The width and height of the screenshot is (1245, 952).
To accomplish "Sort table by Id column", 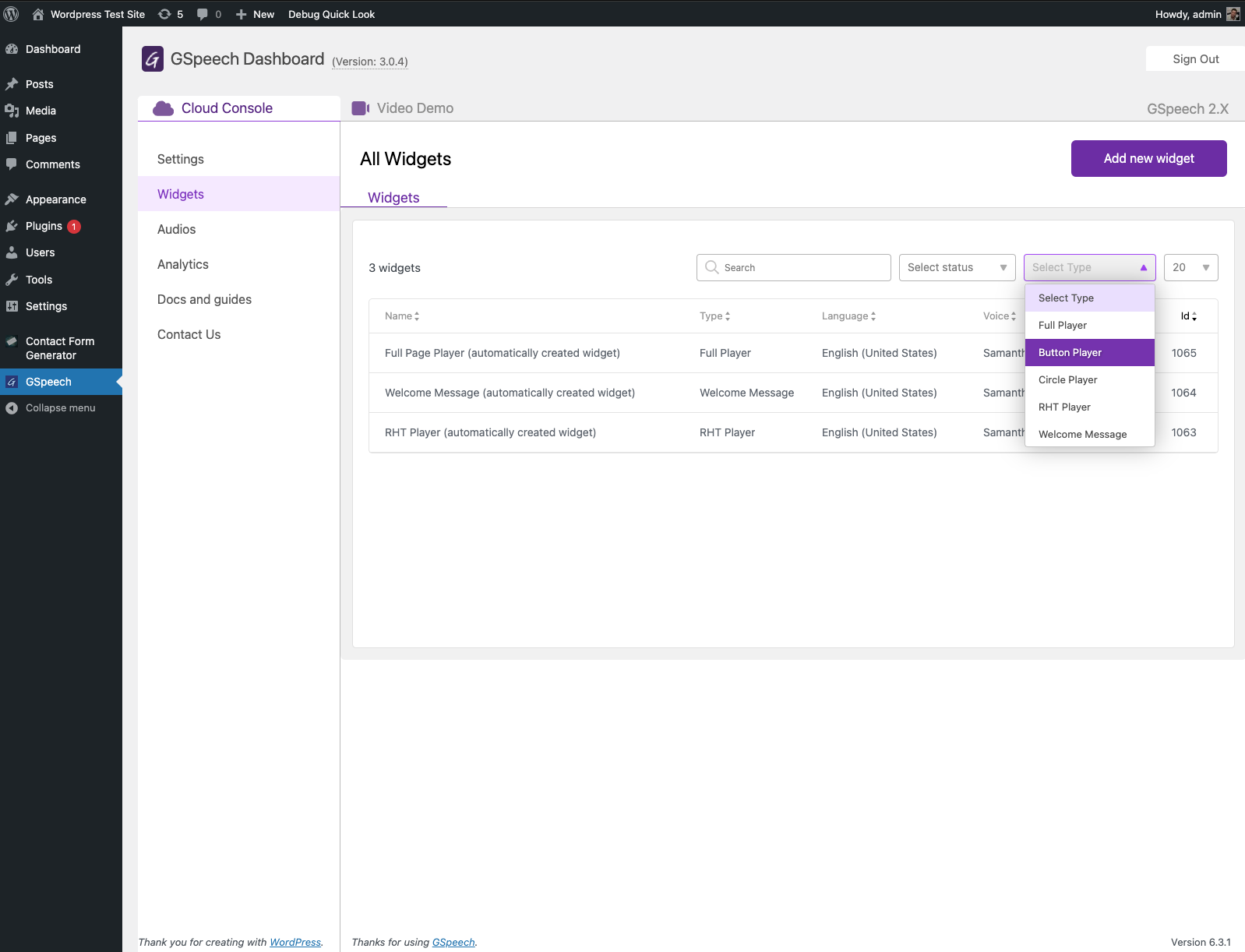I will click(1189, 316).
